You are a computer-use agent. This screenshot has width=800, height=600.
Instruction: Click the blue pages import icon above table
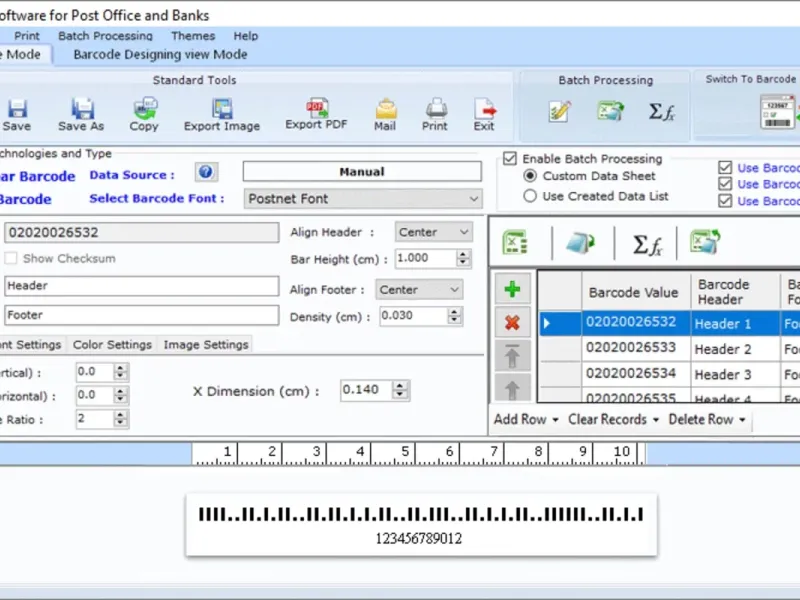tap(581, 242)
